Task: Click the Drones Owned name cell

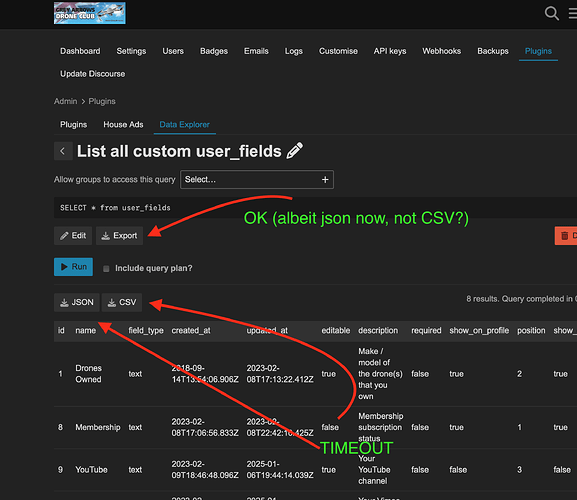Action: point(88,374)
